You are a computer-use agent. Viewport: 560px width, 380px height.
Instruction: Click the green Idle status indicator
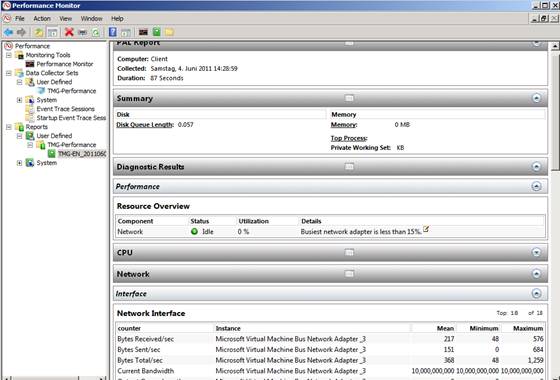tap(194, 231)
